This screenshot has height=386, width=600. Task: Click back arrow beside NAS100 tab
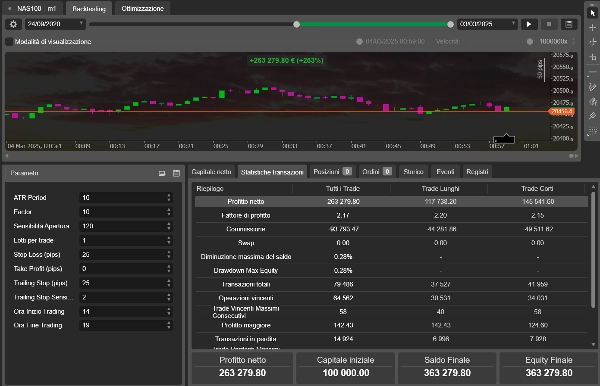point(9,8)
